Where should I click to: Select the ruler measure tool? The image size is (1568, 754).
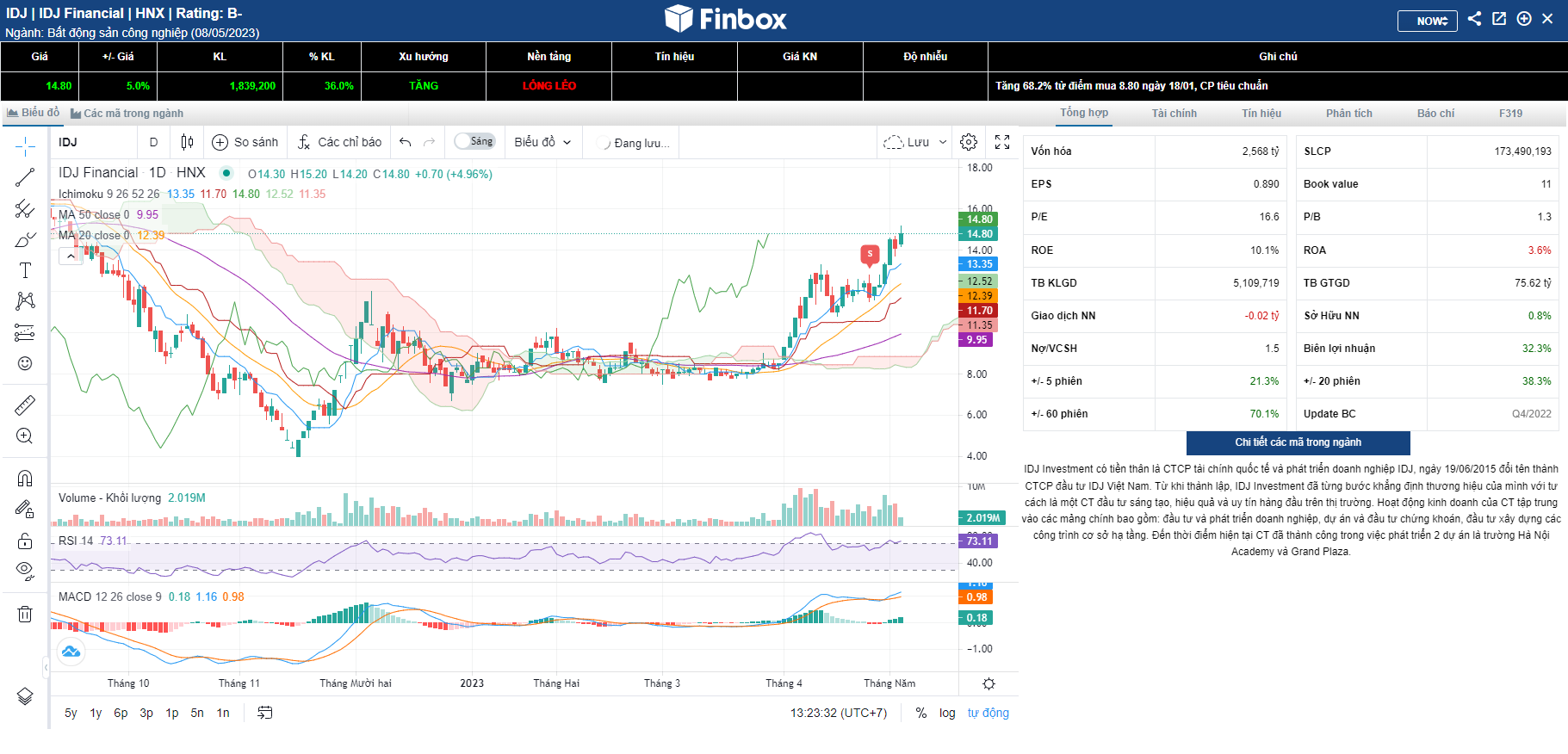[25, 405]
